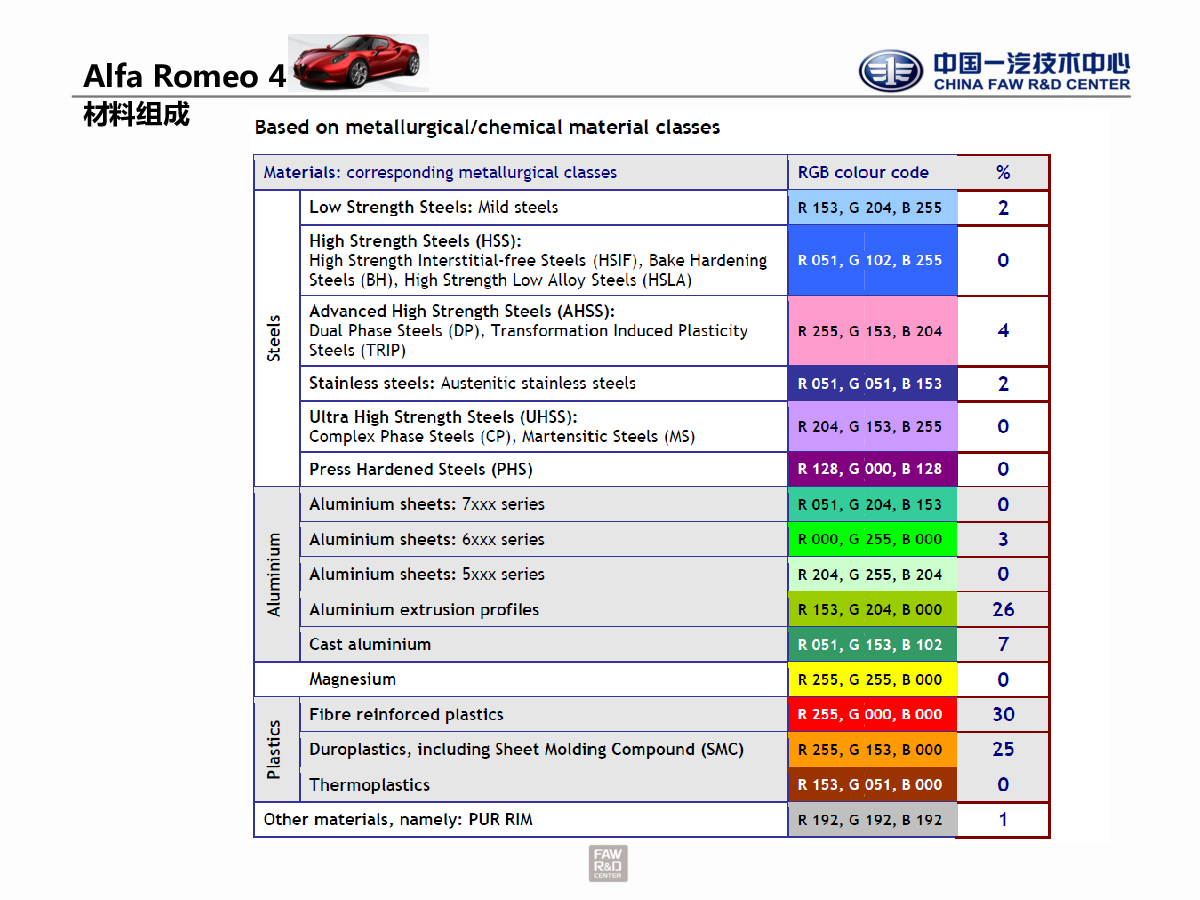This screenshot has height=900, width=1200.
Task: Select the vertical 'Plastics' group label
Action: 275,750
